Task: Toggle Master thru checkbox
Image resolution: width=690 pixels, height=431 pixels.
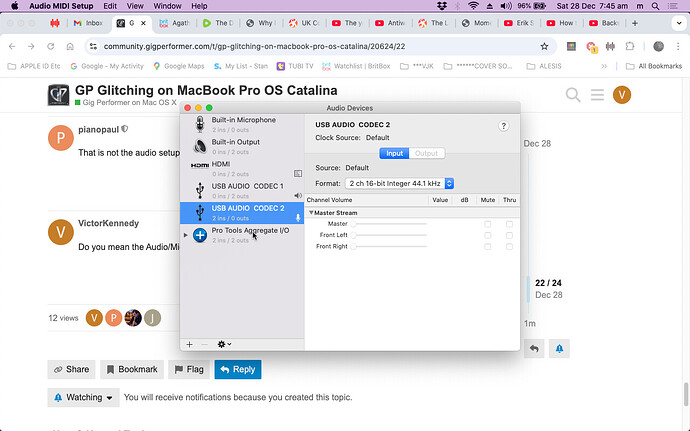Action: [509, 224]
